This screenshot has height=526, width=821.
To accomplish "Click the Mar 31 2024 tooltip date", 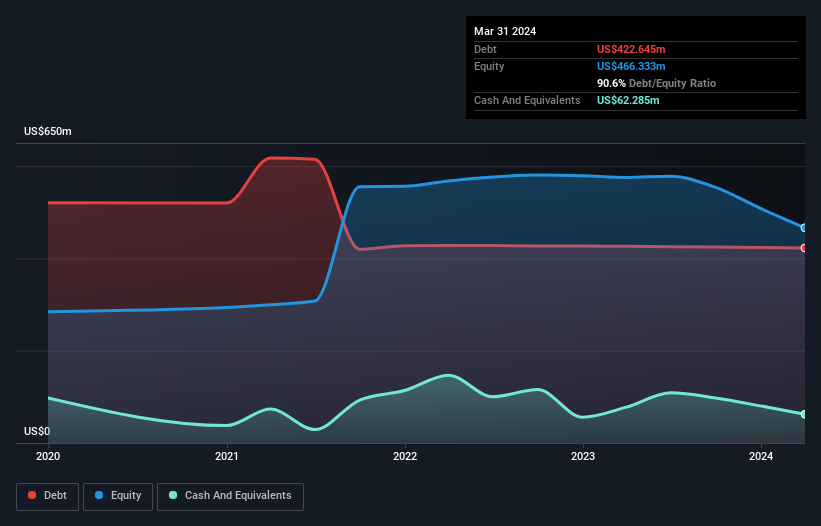I will pos(505,31).
